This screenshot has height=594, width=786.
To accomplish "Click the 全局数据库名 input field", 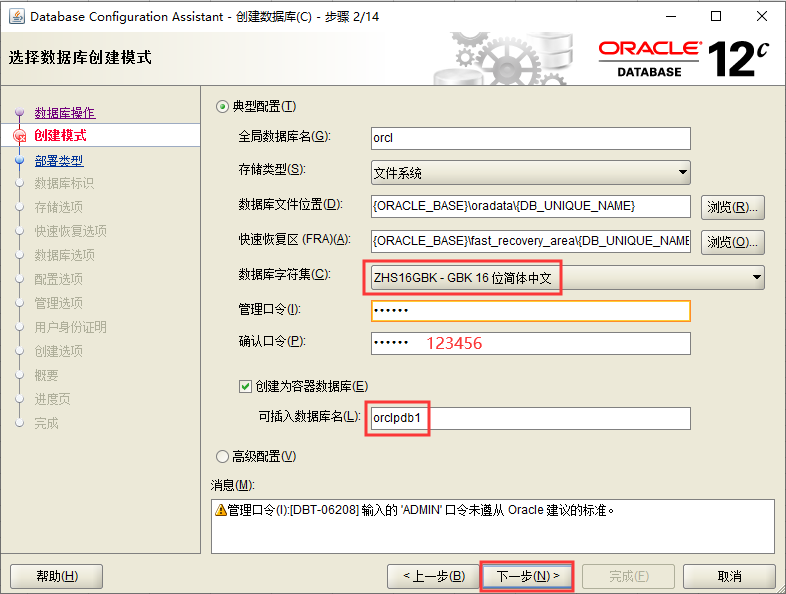I will pos(530,138).
